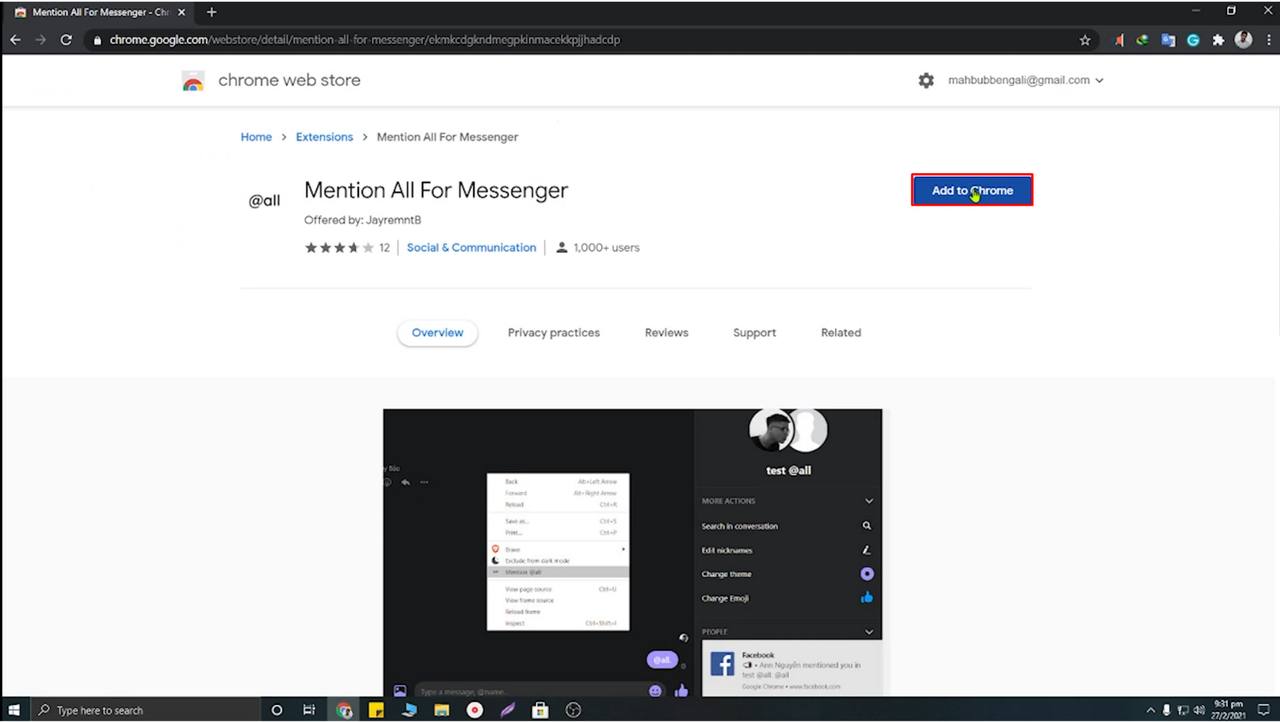Open the Windows Start menu
This screenshot has width=1280, height=722.
(x=15, y=710)
